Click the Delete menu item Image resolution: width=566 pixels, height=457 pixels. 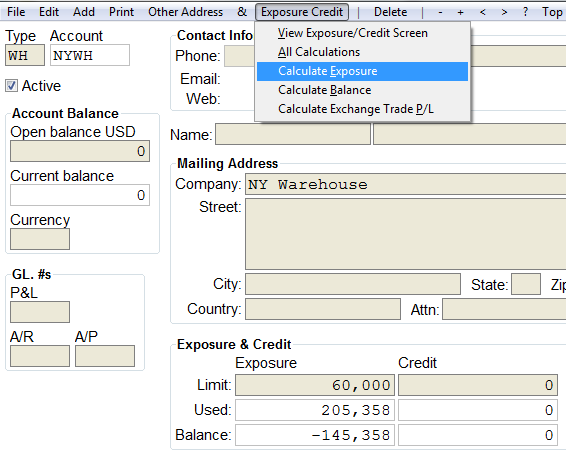tap(390, 12)
